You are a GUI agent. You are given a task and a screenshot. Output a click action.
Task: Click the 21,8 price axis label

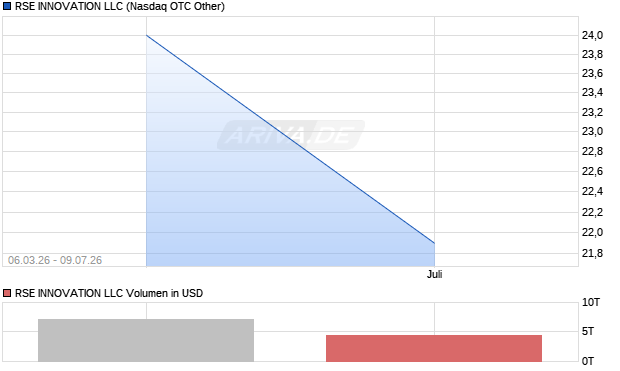pos(592,253)
